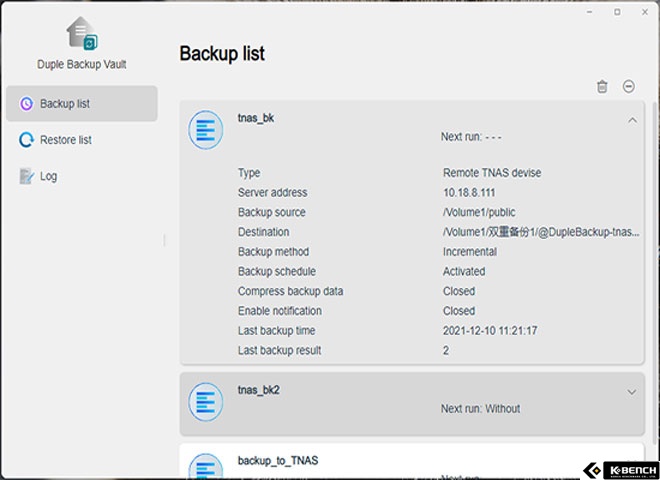Click the Backup list page heading
This screenshot has height=480, width=660.
point(222,54)
